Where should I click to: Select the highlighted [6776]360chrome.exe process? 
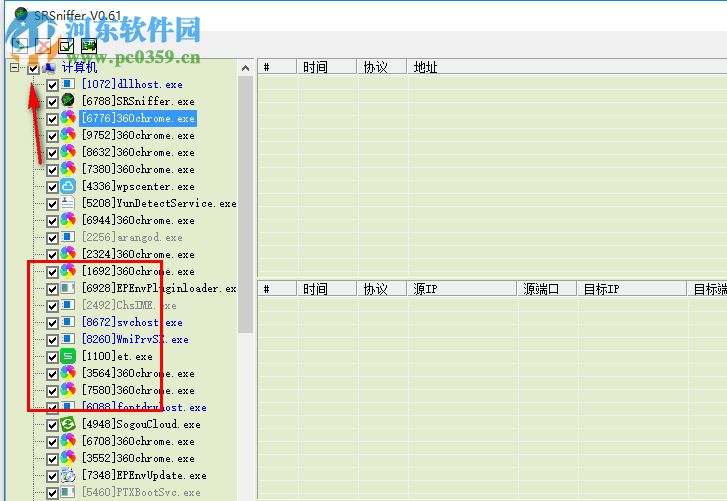(x=138, y=118)
